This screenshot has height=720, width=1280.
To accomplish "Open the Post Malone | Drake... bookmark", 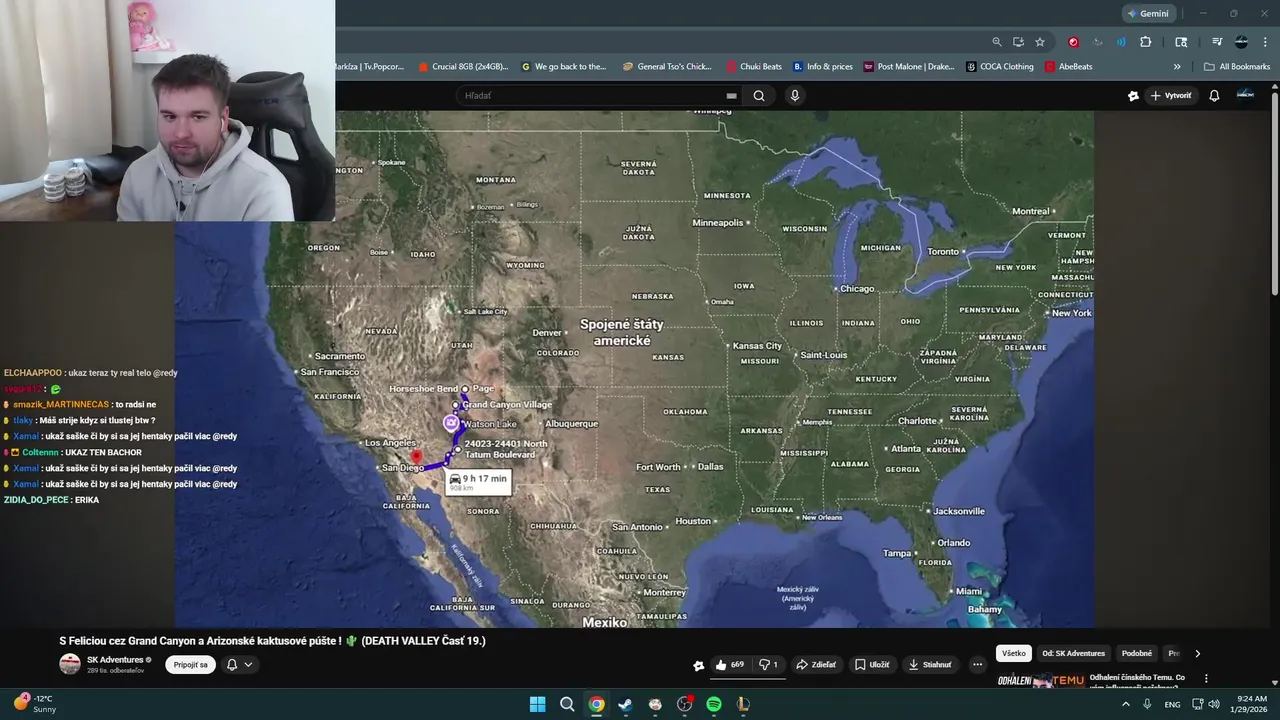I will tap(909, 67).
